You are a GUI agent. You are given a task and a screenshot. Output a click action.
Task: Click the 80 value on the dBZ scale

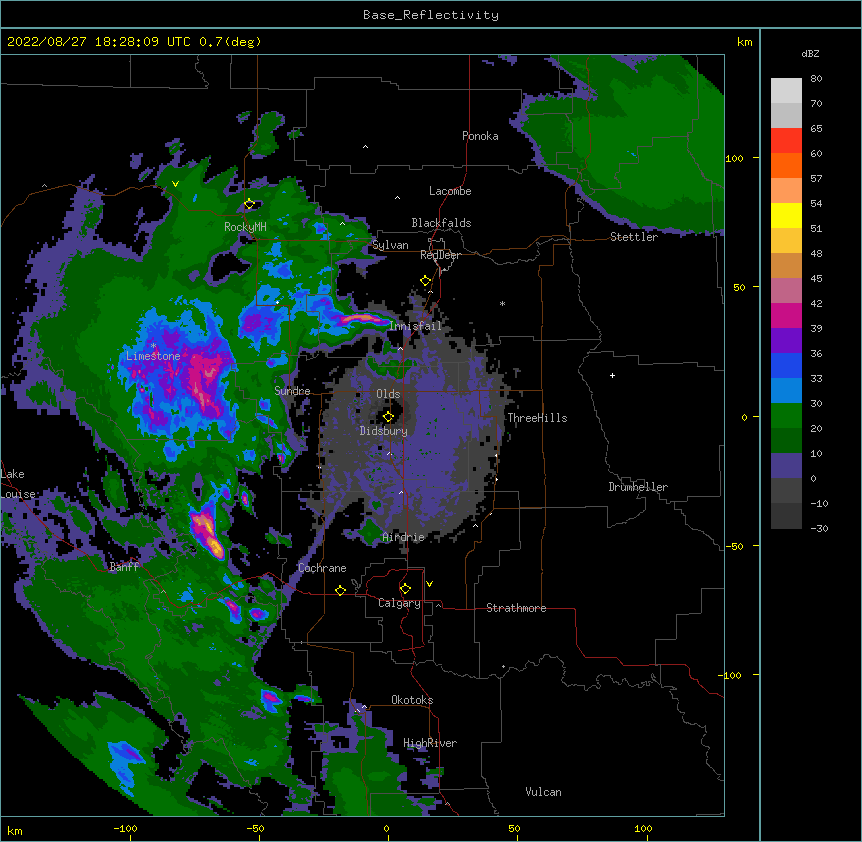click(816, 79)
